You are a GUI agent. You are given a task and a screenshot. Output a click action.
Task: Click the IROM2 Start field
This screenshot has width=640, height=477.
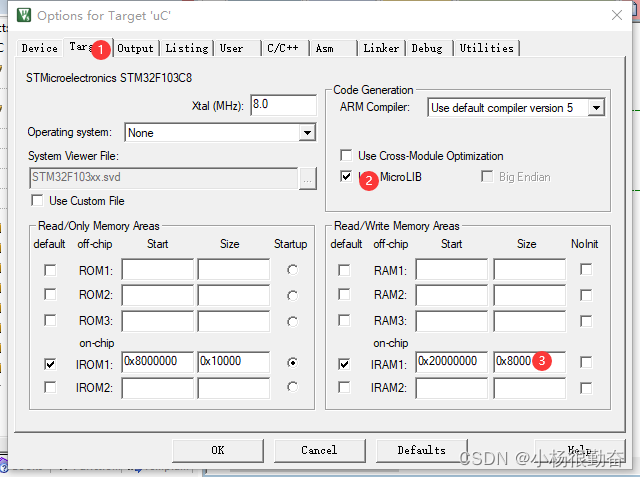[158, 388]
